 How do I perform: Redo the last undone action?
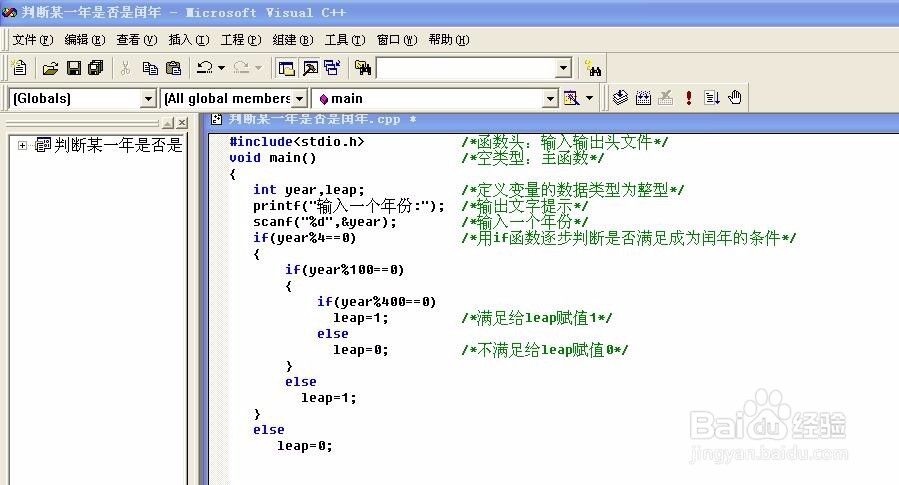[x=241, y=68]
